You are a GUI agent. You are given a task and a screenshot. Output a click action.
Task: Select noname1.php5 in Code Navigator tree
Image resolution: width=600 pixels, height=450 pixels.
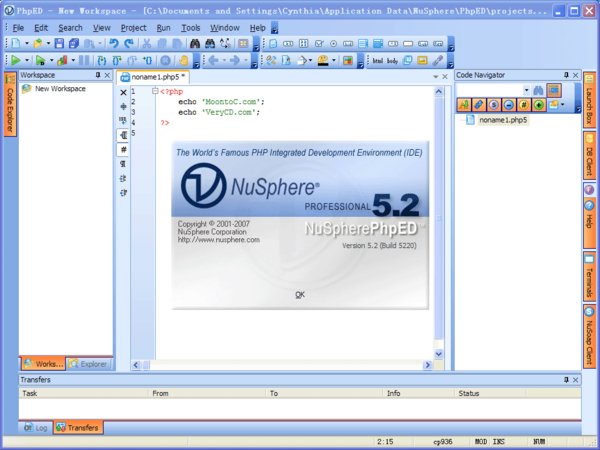502,120
